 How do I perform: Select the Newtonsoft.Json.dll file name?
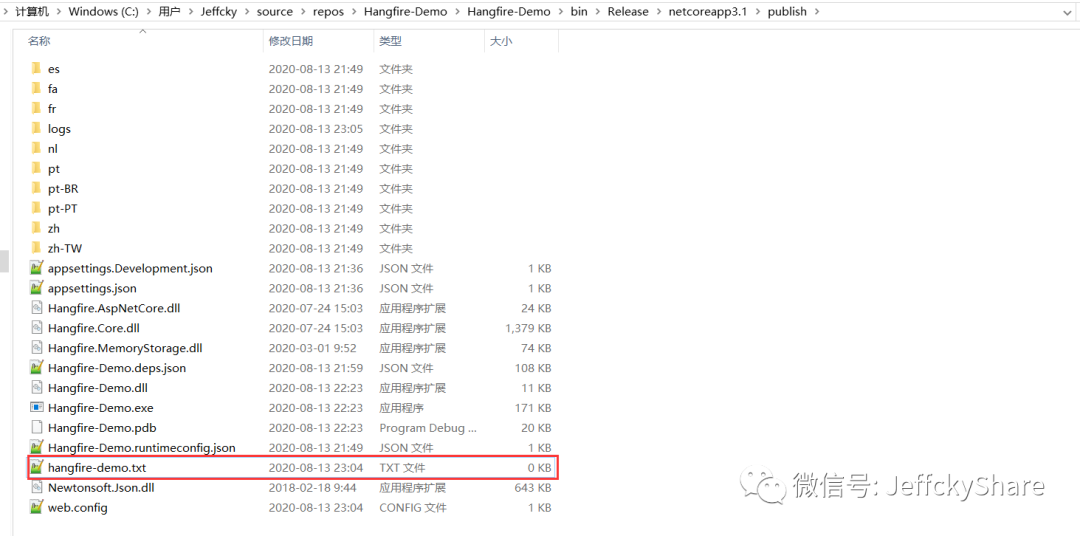(101, 488)
